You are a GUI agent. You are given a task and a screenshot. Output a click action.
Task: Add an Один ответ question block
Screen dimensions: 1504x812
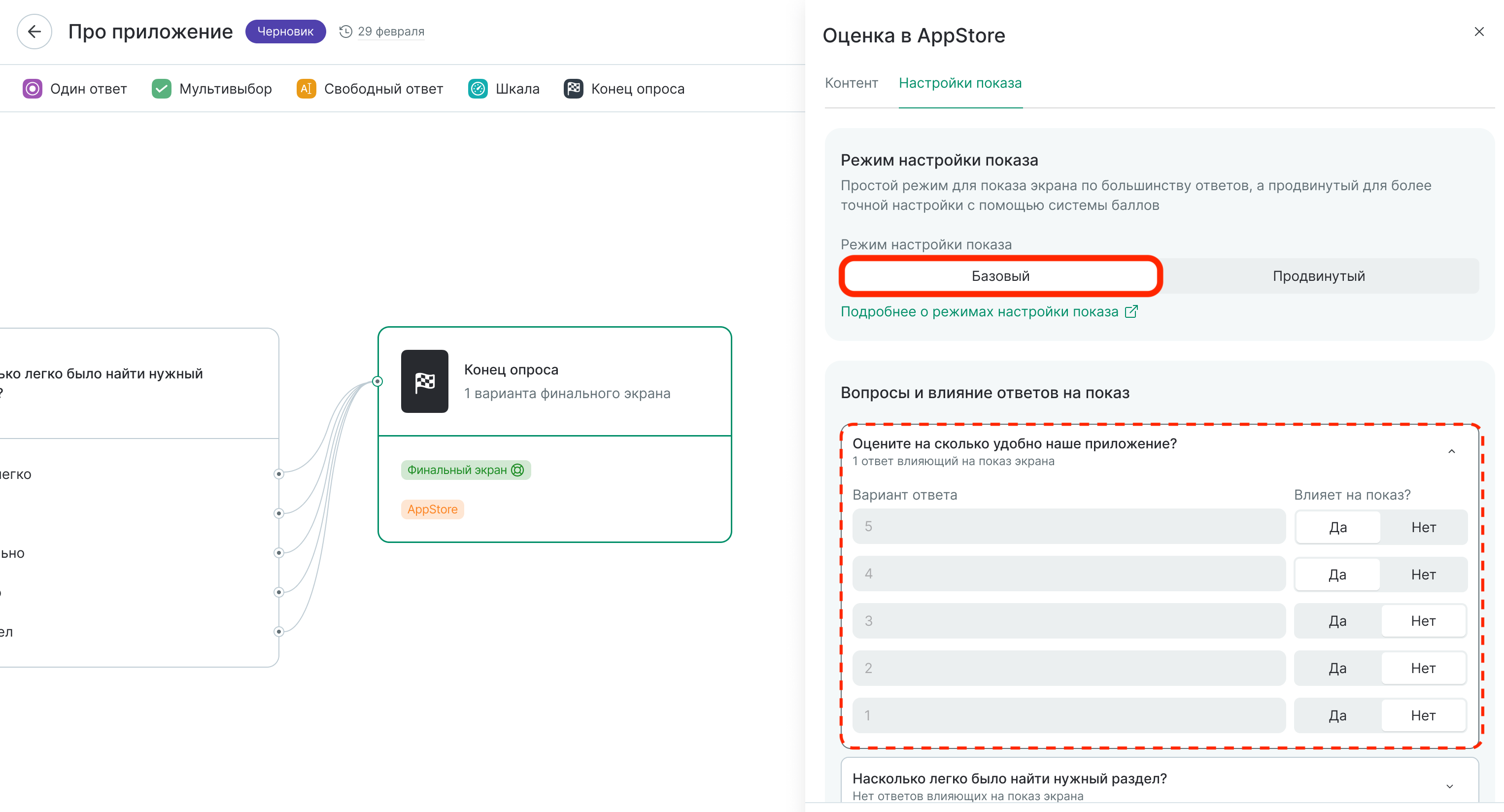75,89
